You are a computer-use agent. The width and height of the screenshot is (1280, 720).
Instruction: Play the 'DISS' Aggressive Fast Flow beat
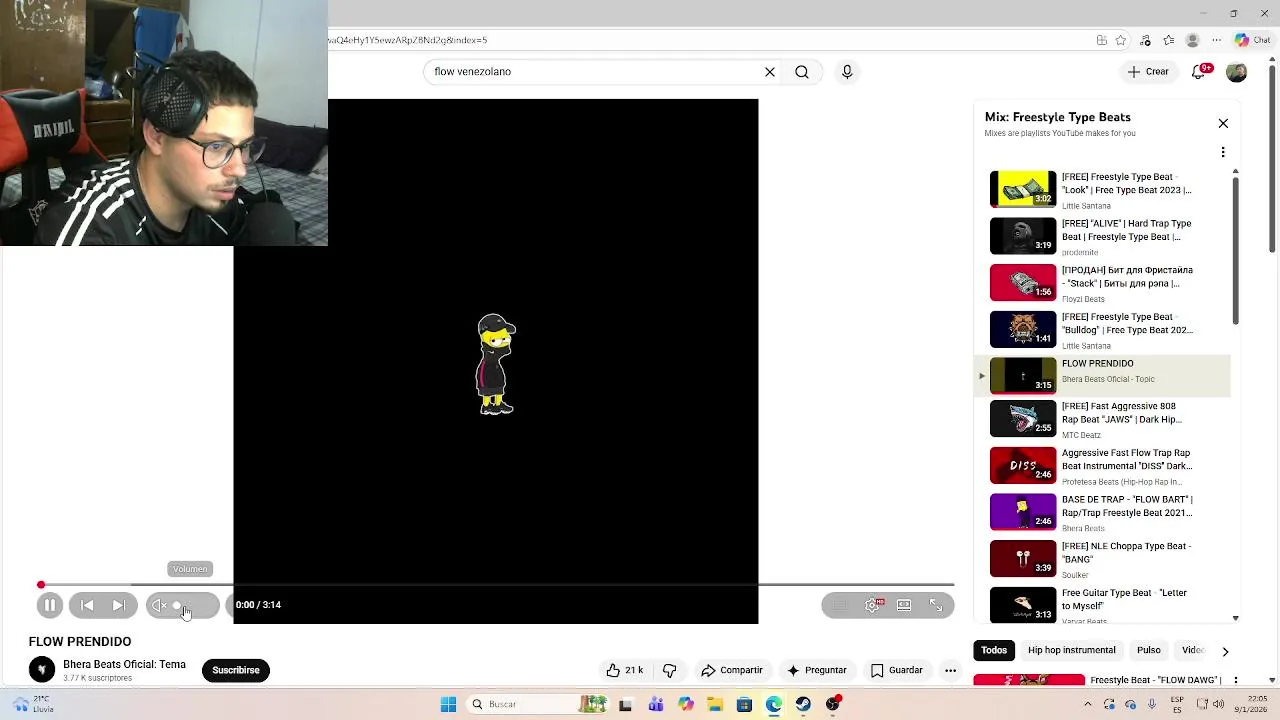tap(1103, 465)
